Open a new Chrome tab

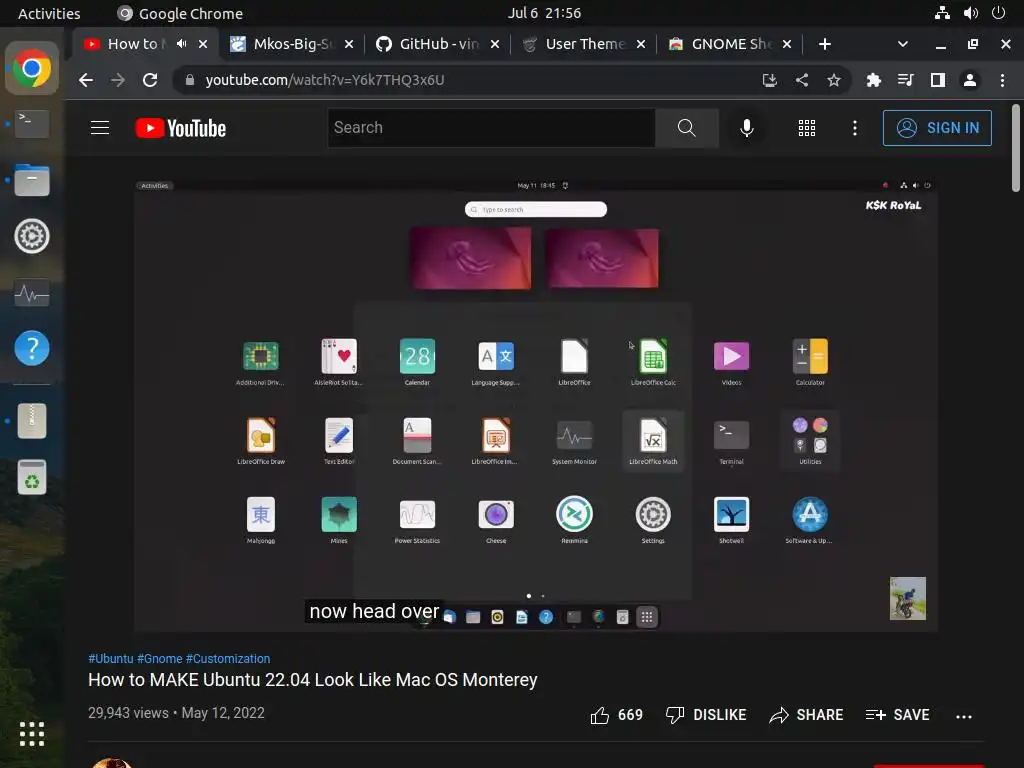point(825,44)
